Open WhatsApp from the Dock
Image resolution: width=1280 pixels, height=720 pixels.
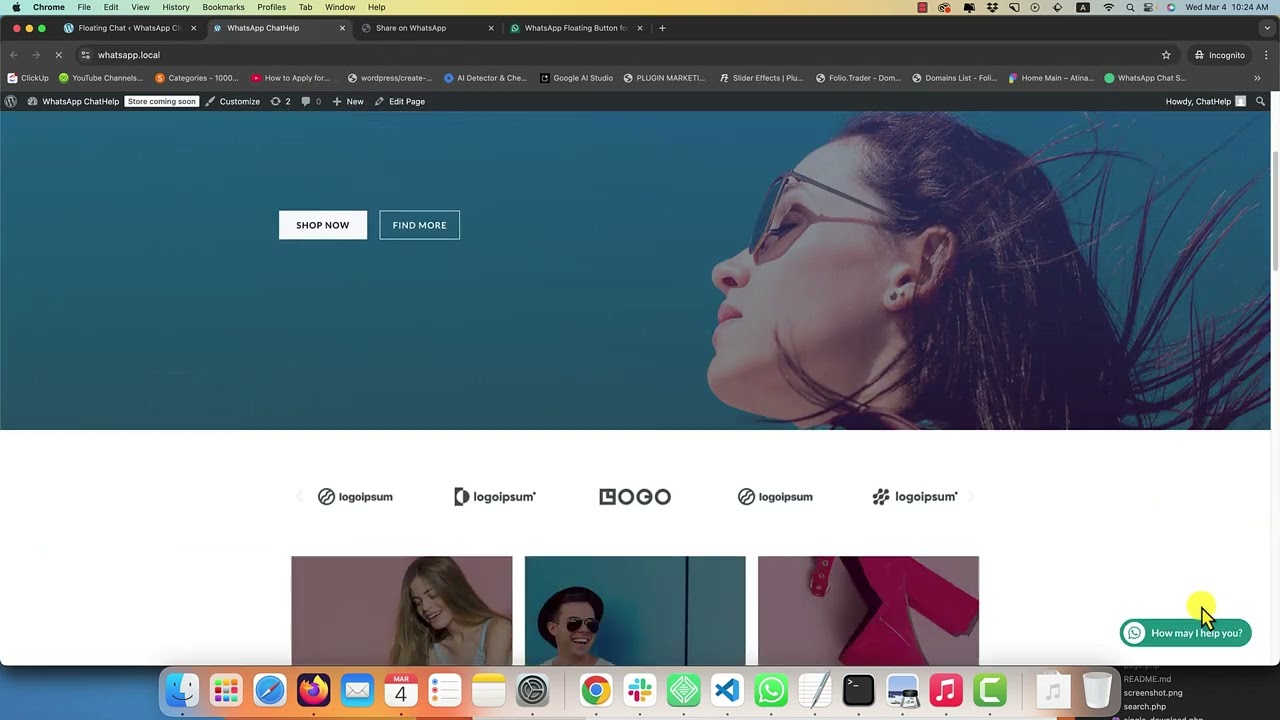771,690
